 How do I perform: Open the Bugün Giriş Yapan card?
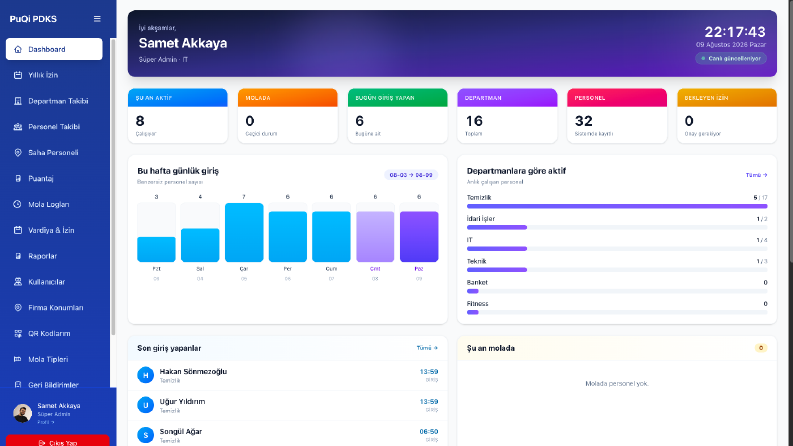click(398, 116)
